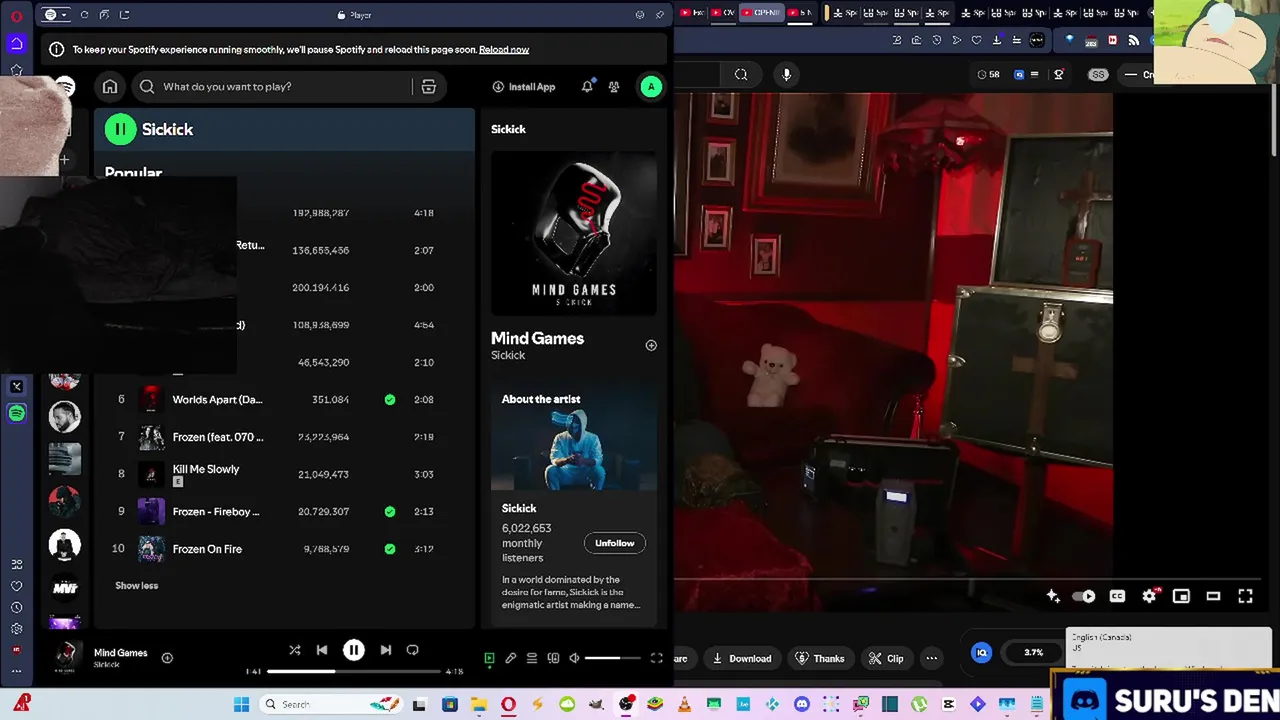The height and width of the screenshot is (720, 1280).
Task: Enter YouTube full screen
Action: pyautogui.click(x=1245, y=596)
